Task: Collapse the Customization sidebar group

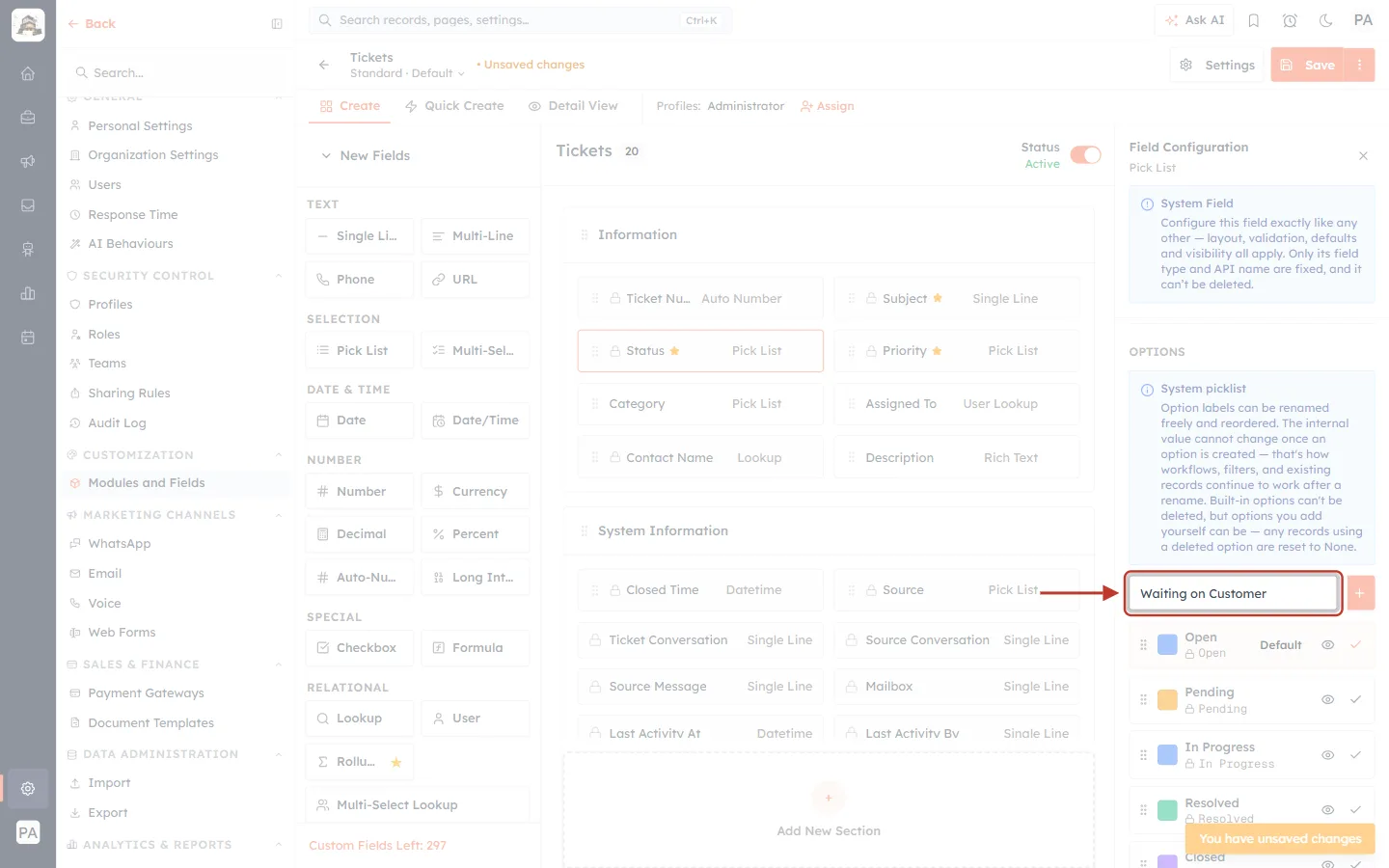Action: (x=279, y=455)
